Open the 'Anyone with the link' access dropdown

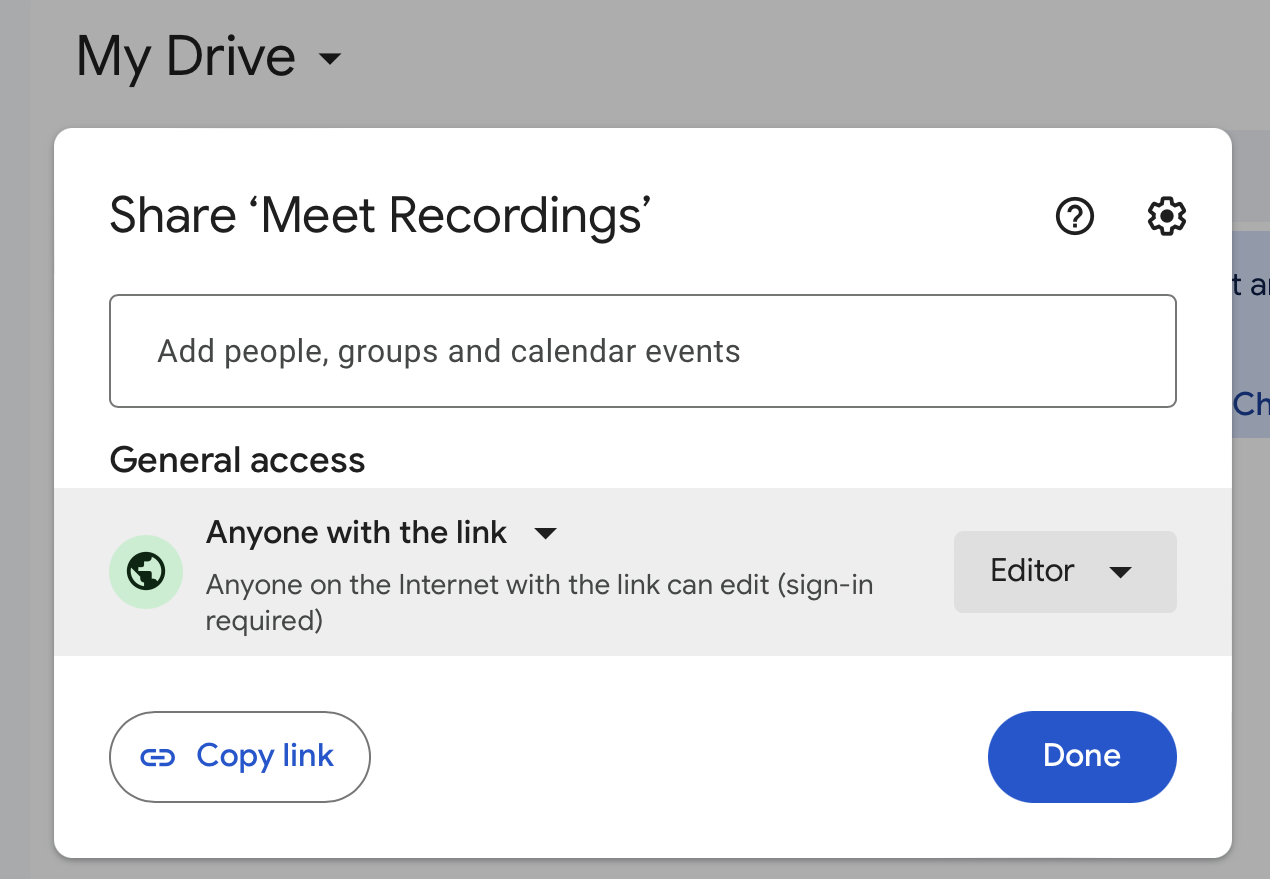pyautogui.click(x=546, y=533)
